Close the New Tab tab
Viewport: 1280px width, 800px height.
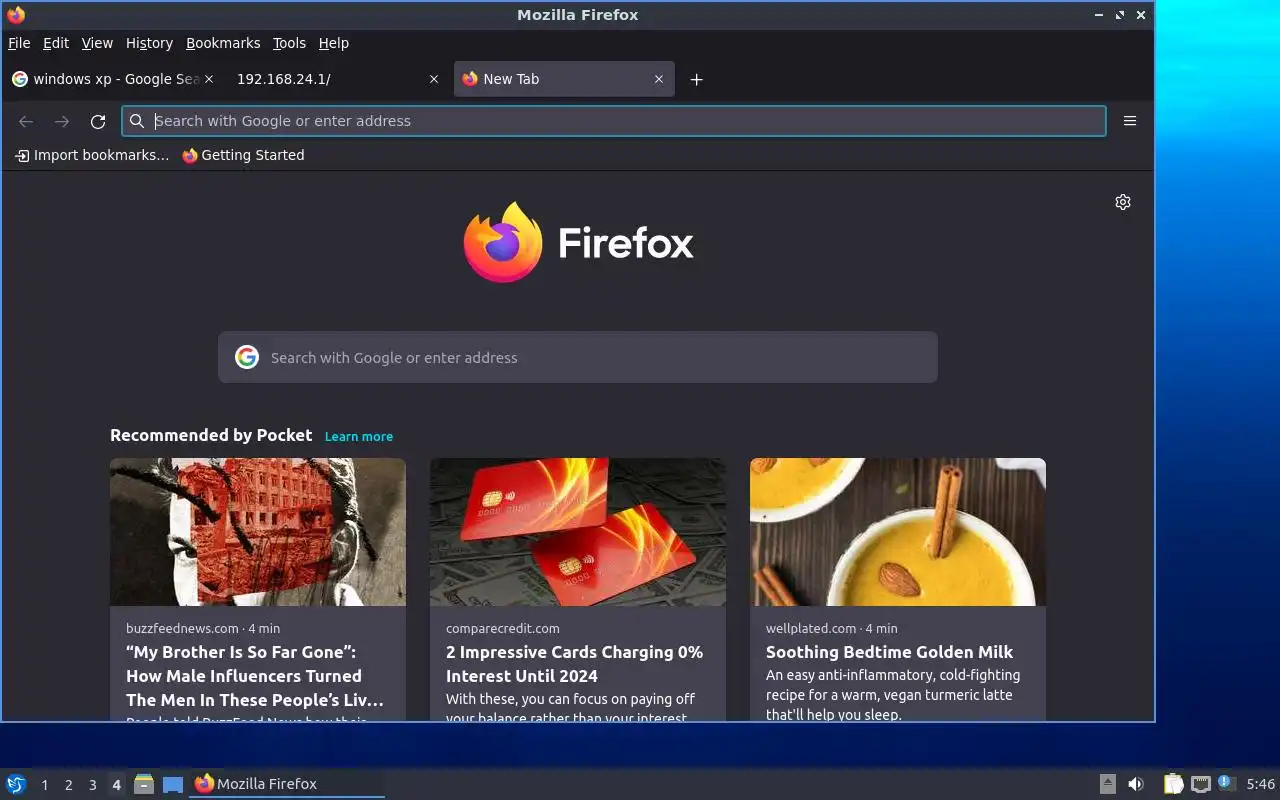tap(659, 79)
